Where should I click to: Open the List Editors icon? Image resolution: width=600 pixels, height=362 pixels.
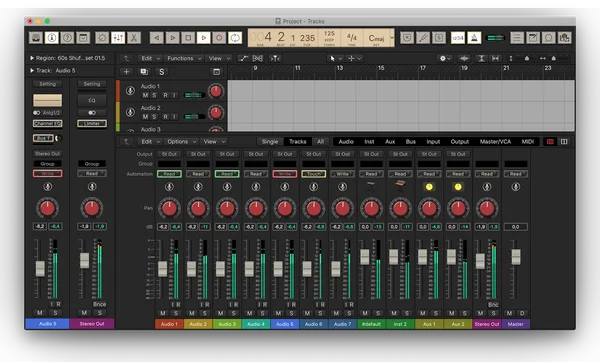517,38
